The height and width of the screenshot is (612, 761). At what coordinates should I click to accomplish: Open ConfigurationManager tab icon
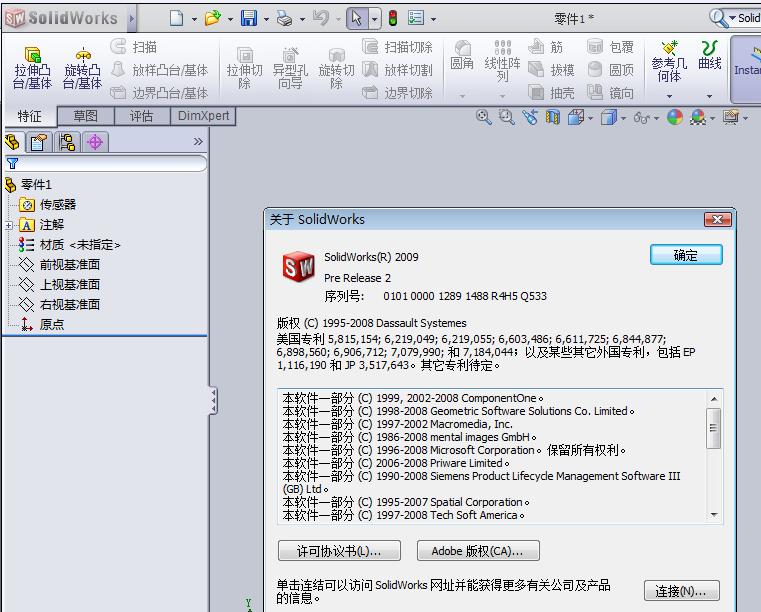[66, 142]
